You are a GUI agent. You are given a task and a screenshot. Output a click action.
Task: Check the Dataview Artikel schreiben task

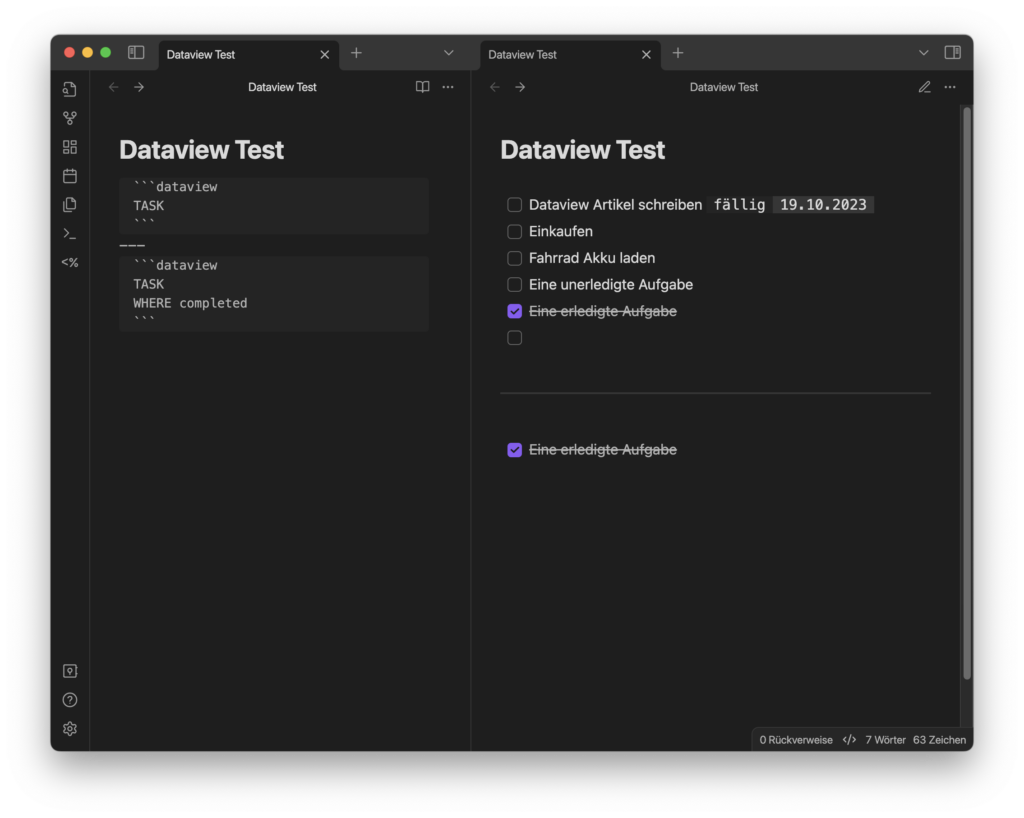[515, 205]
